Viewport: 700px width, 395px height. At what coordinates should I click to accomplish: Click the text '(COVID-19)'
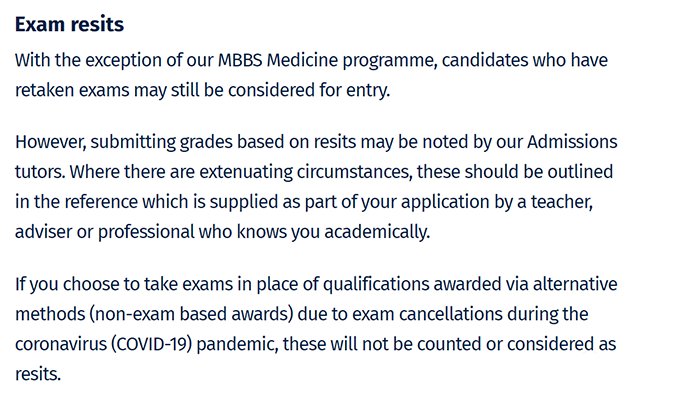[151, 344]
